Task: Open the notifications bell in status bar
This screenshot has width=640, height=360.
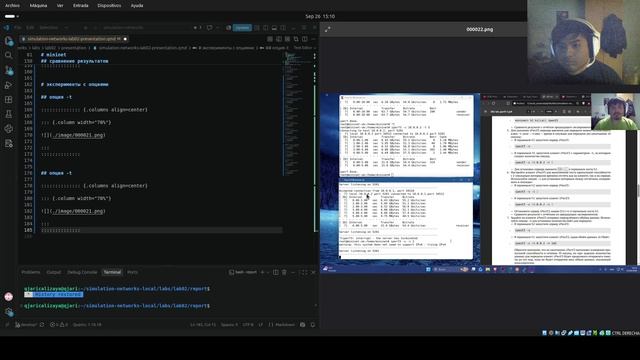Action: [x=313, y=325]
